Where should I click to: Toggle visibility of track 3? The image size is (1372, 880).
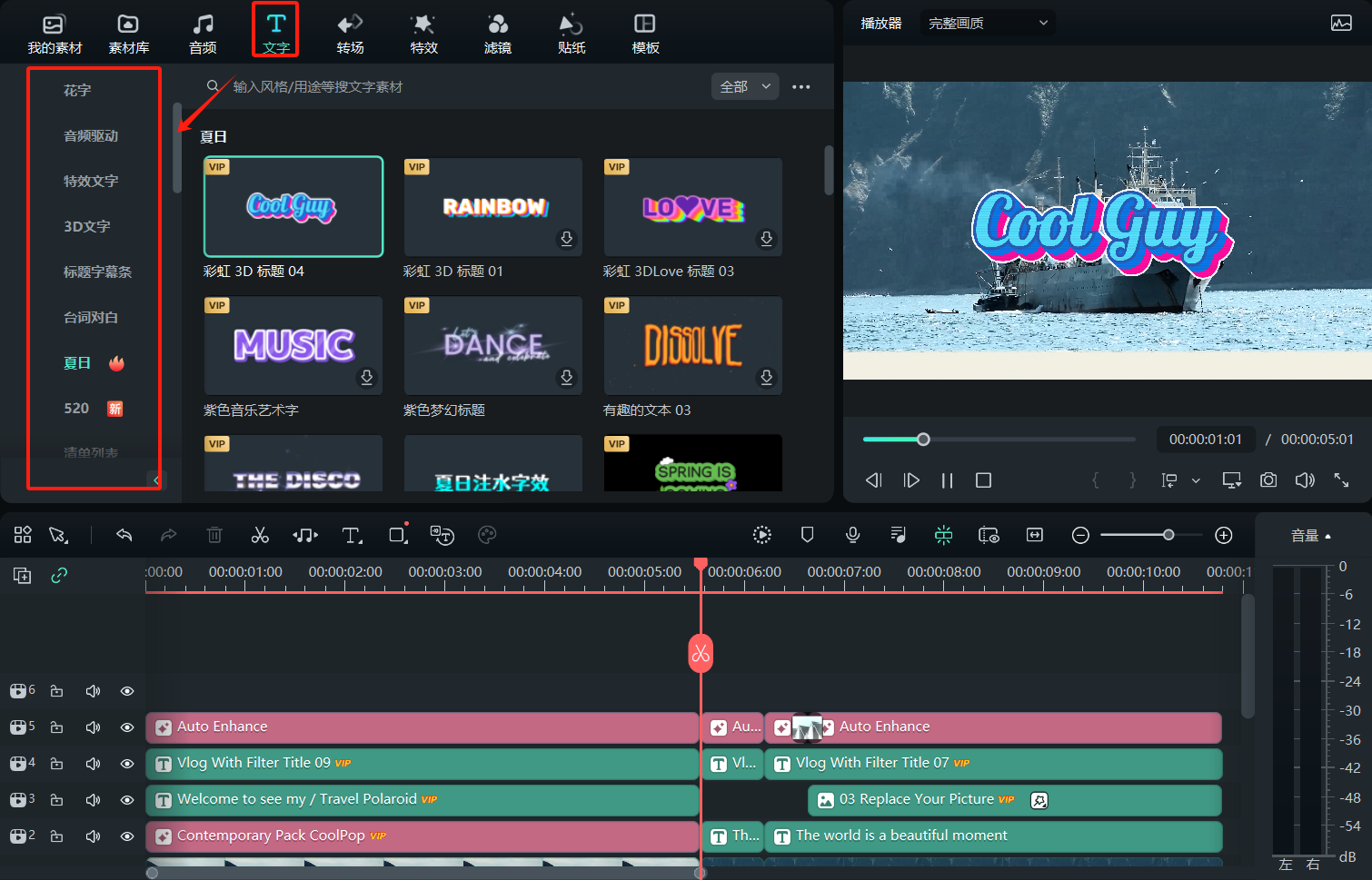(x=127, y=800)
